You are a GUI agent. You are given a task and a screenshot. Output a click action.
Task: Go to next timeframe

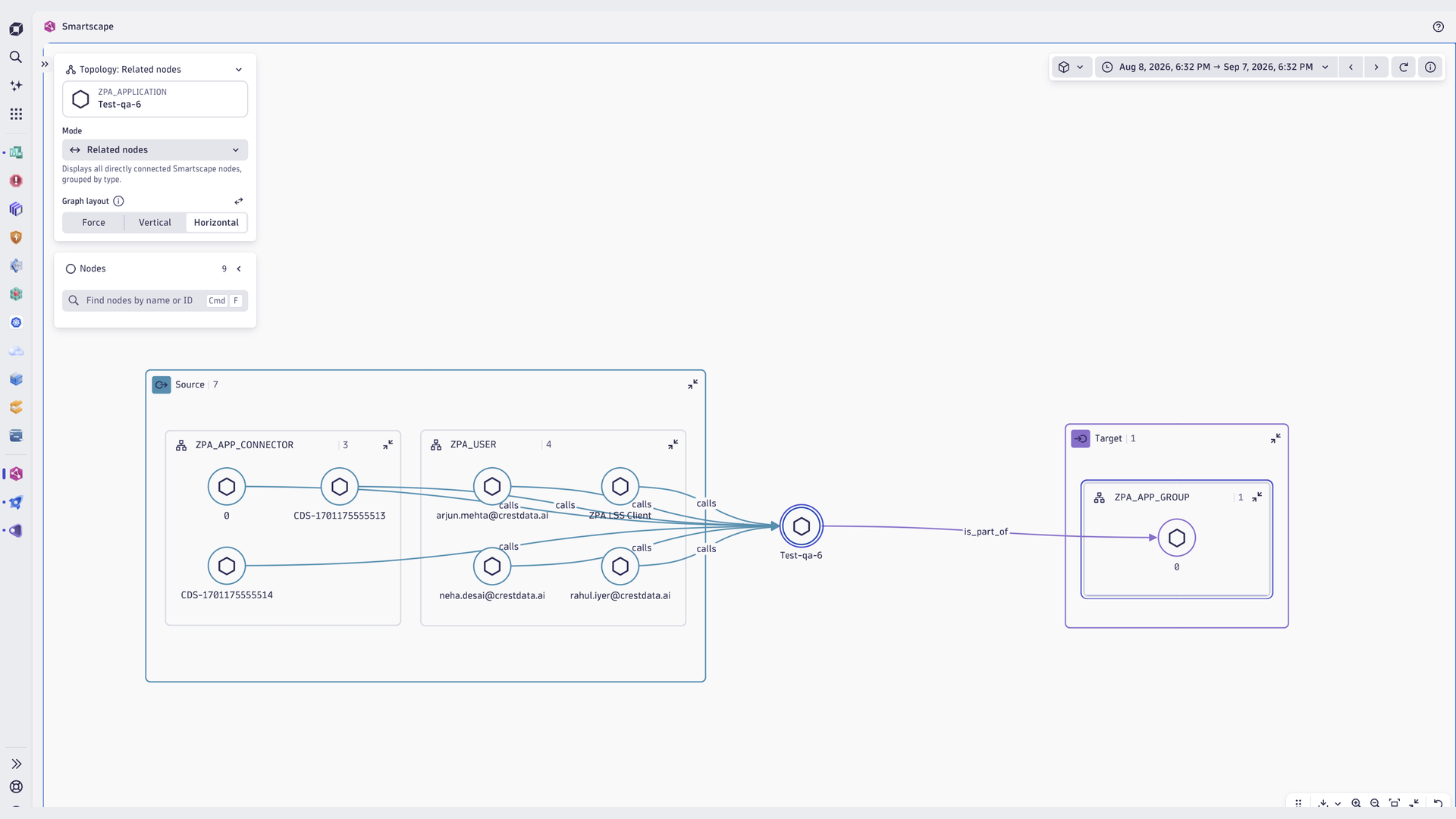coord(1376,67)
